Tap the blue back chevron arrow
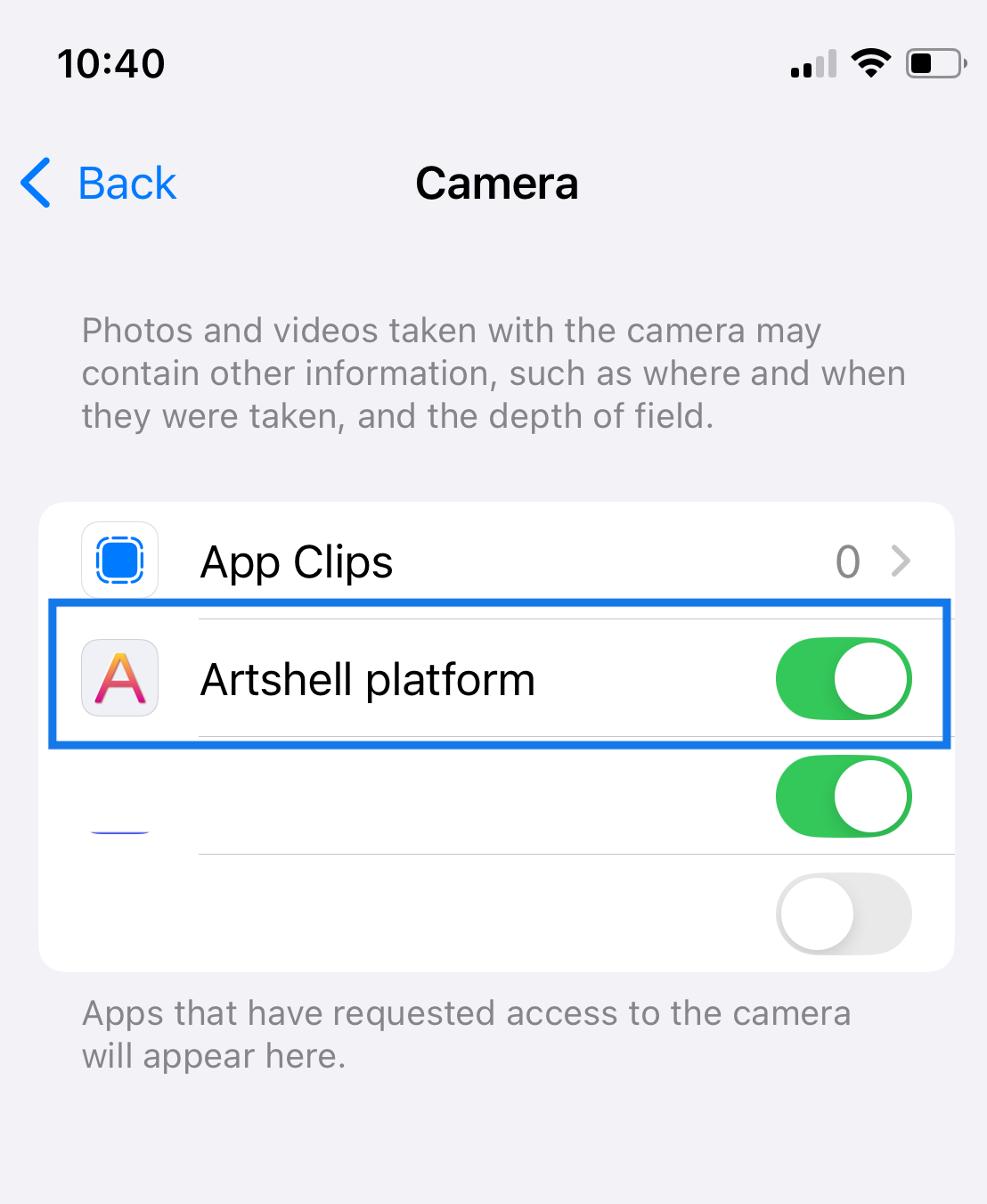 click(36, 183)
